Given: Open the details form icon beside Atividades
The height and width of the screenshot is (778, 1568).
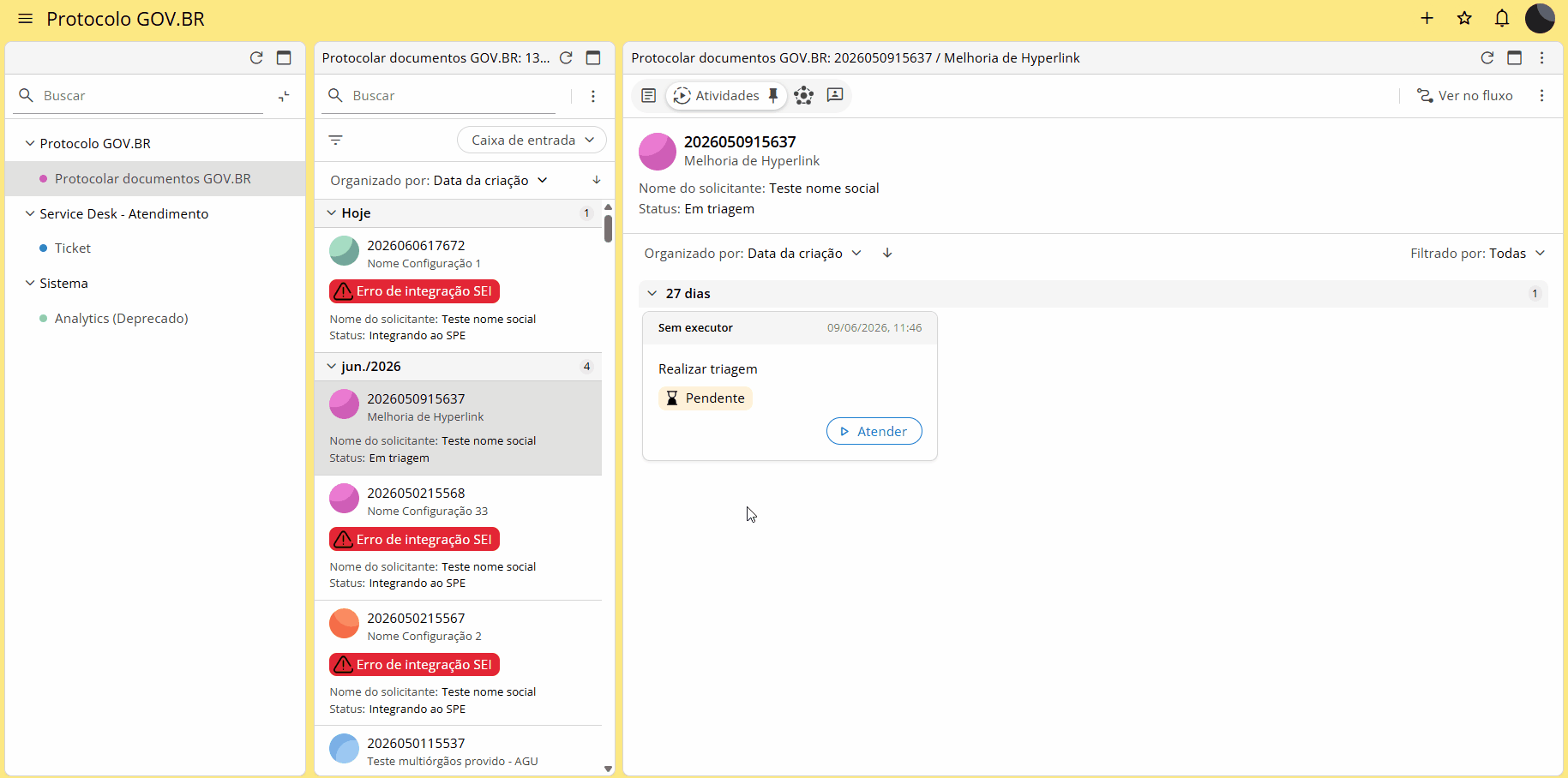Looking at the screenshot, I should tap(649, 95).
